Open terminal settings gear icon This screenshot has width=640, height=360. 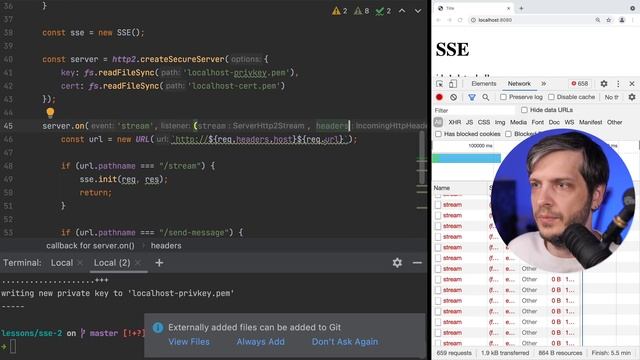tap(397, 263)
